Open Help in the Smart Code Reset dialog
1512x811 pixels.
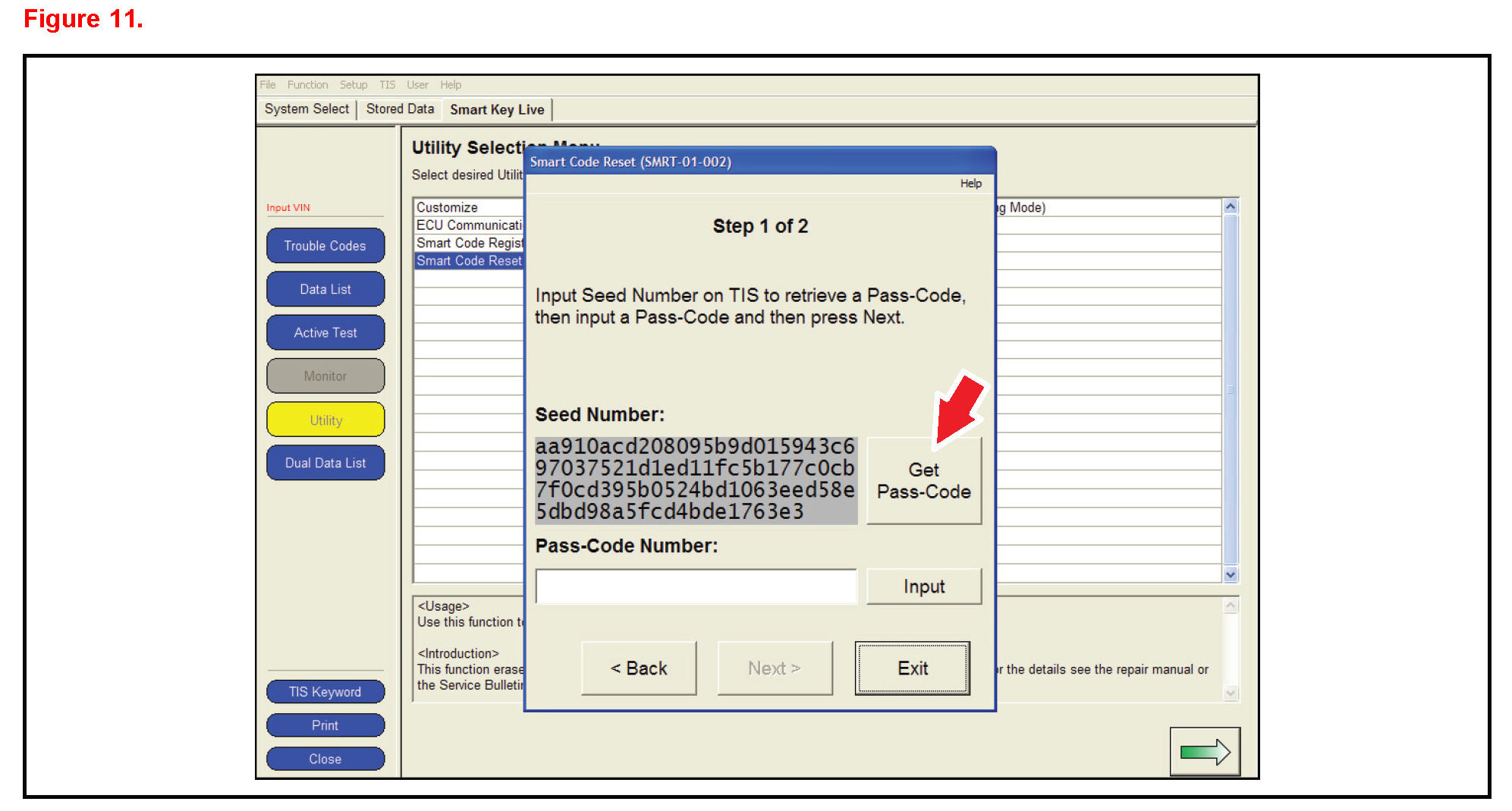click(x=970, y=184)
